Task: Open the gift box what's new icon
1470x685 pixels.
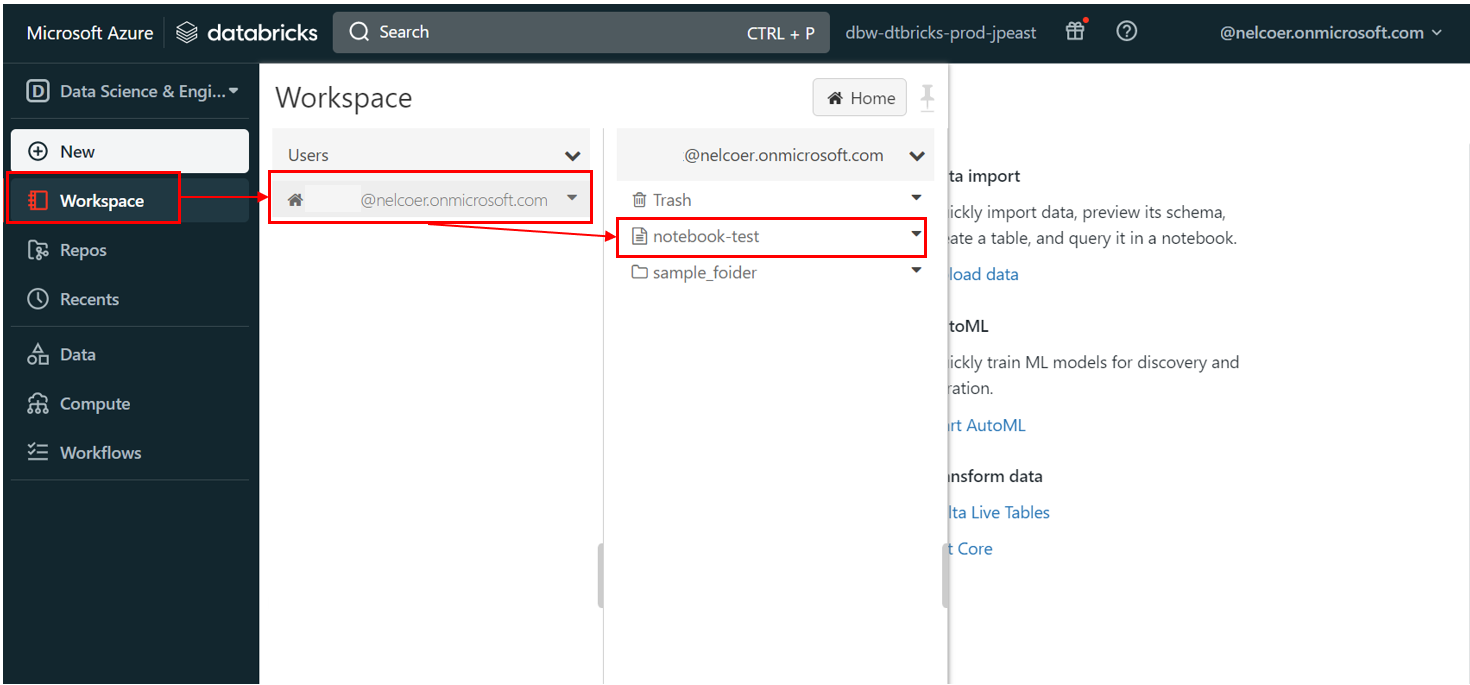Action: (x=1075, y=31)
